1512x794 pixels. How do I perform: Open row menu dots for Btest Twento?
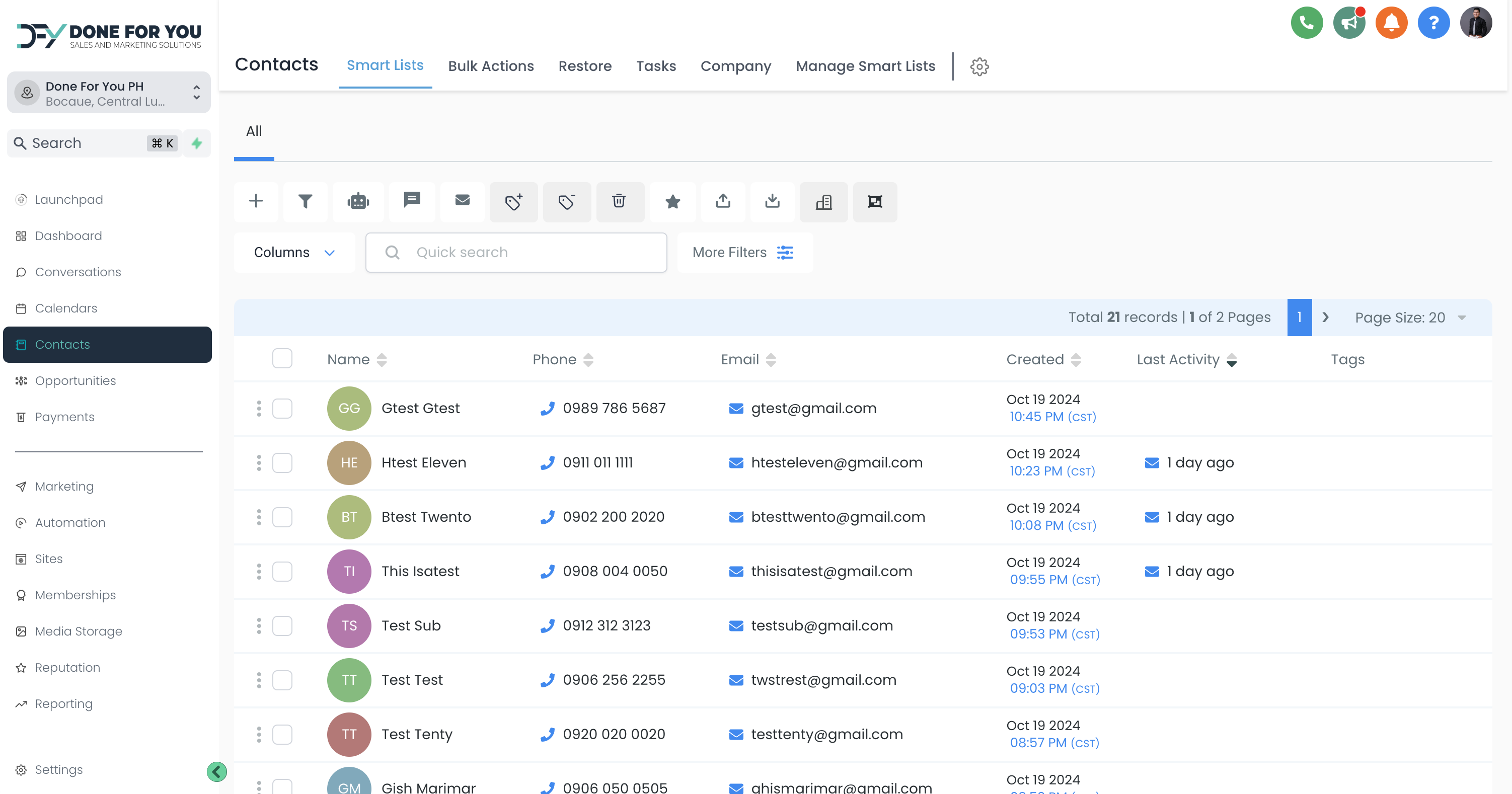pos(259,517)
